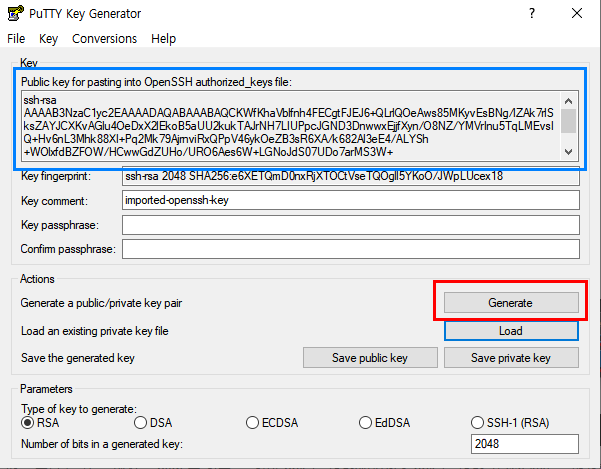Click the 'Confirm passphrase:' label

tap(68, 249)
